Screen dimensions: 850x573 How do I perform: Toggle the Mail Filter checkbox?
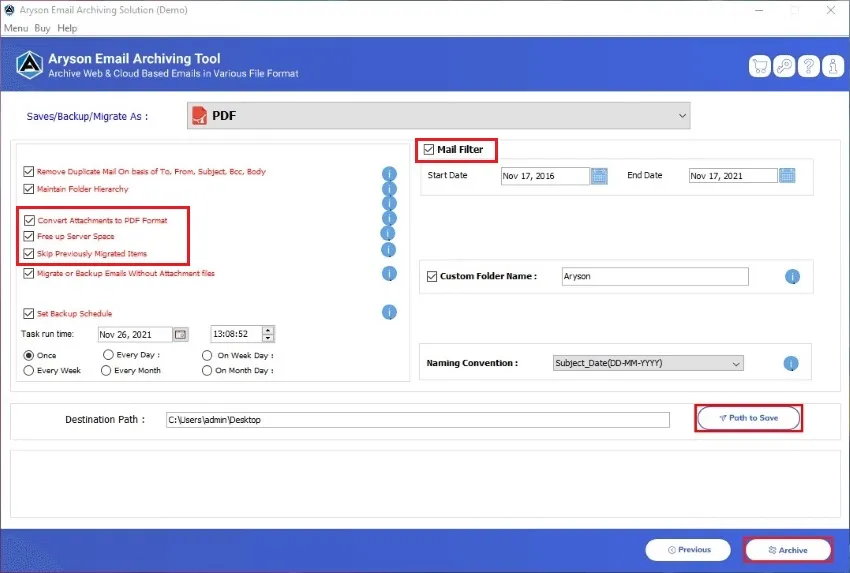point(429,149)
